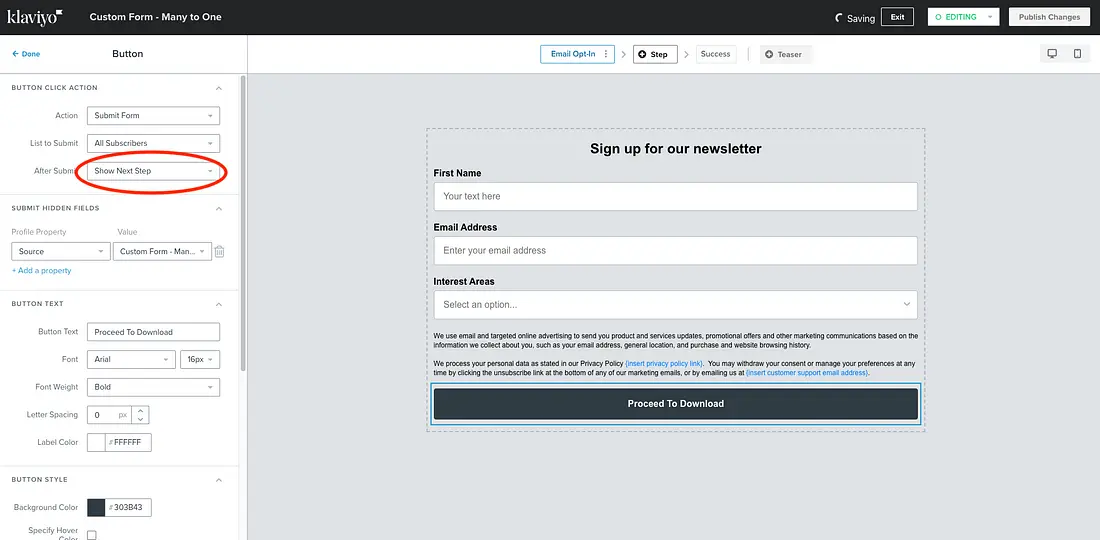
Task: Click the Publish Changes button
Action: point(1049,17)
